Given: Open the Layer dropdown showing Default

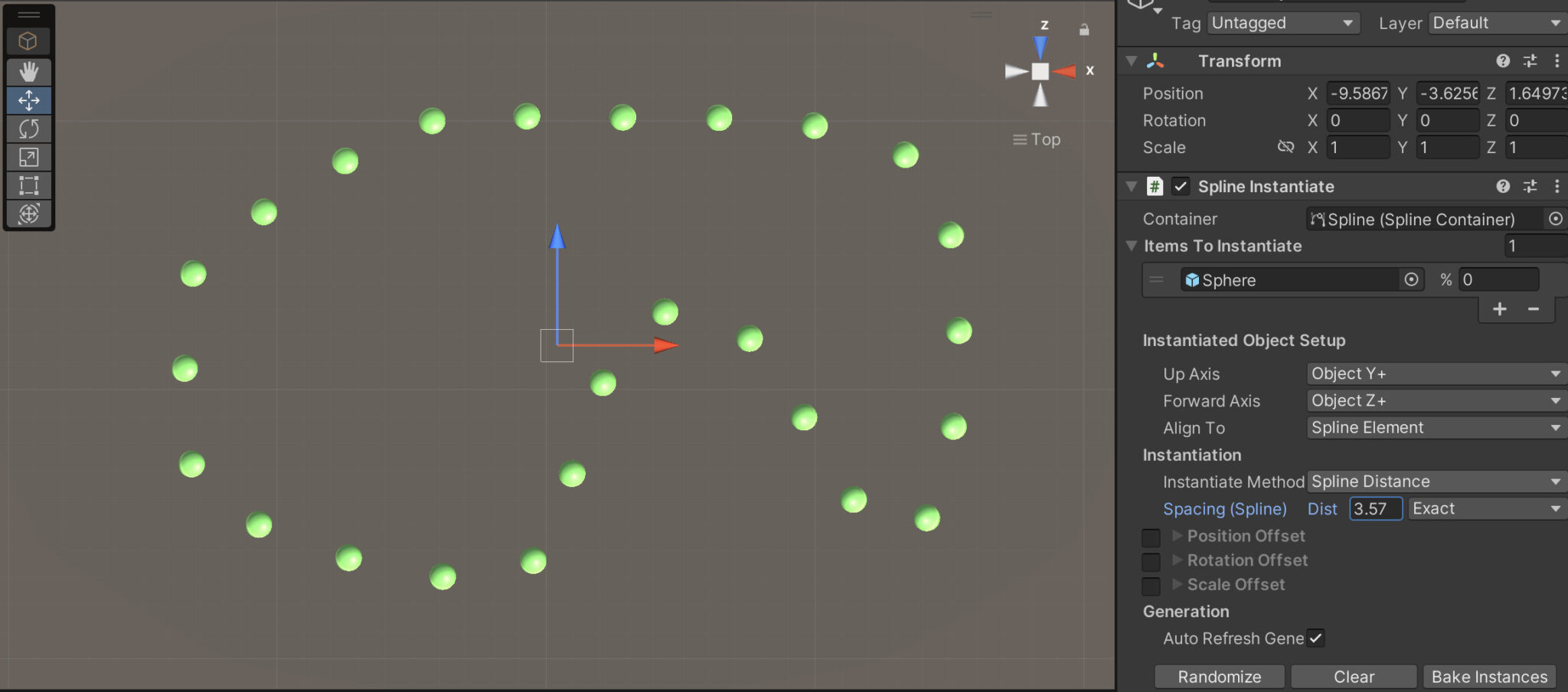Looking at the screenshot, I should pos(1494,23).
